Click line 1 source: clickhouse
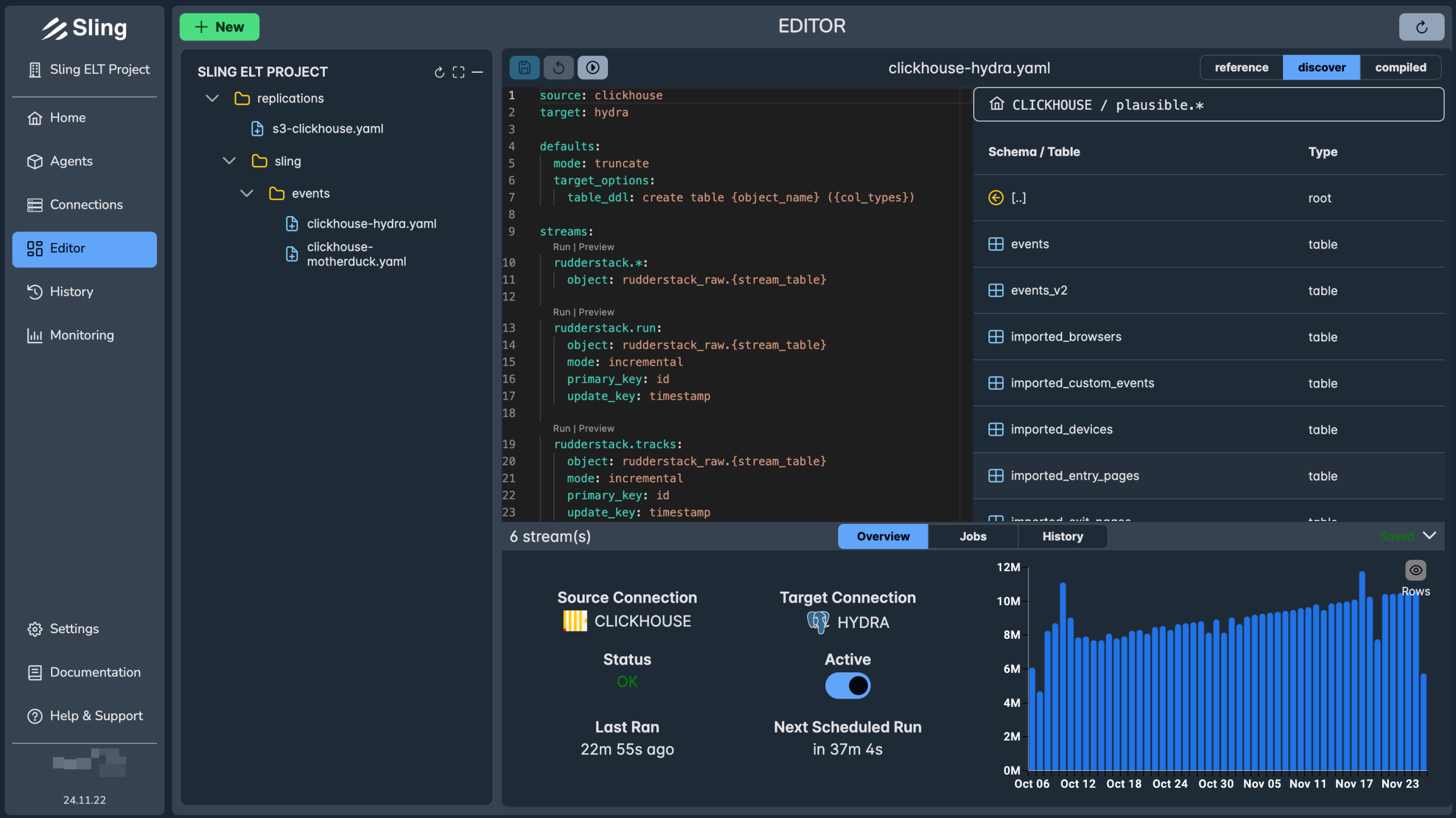 pos(601,96)
